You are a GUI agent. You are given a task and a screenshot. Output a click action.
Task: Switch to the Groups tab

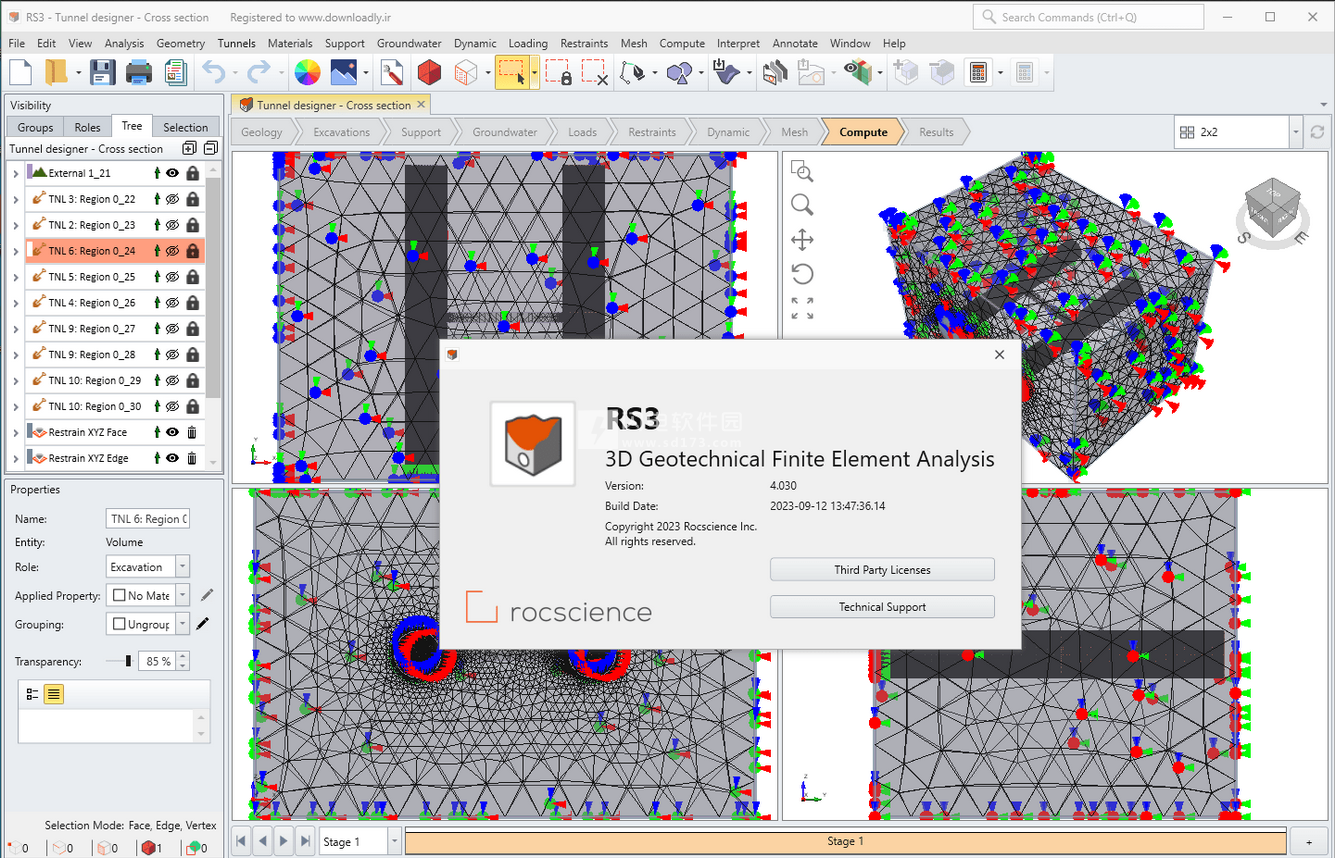[x=35, y=127]
